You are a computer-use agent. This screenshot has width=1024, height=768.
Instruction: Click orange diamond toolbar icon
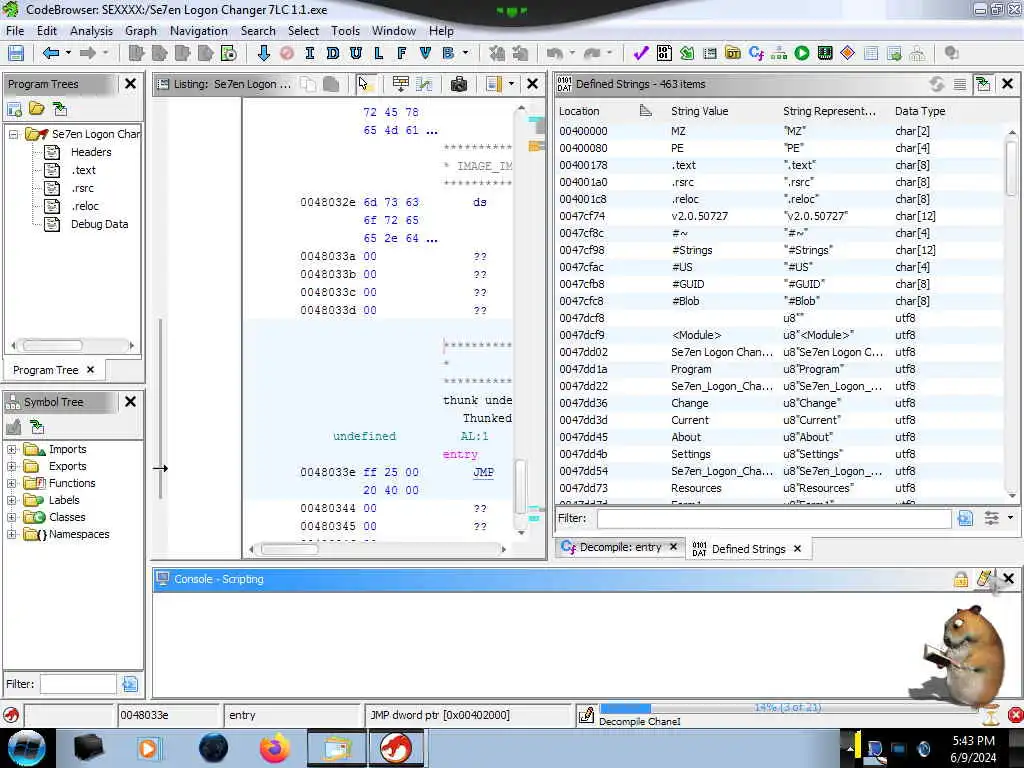click(848, 54)
